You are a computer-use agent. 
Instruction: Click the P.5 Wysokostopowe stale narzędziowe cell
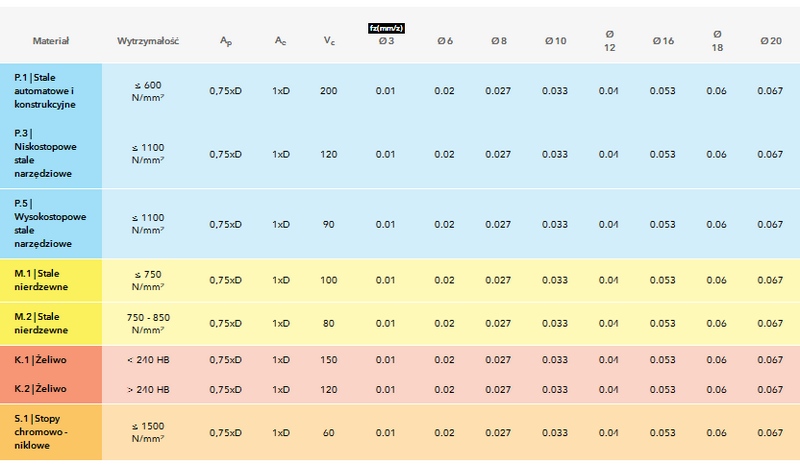pyautogui.click(x=50, y=224)
